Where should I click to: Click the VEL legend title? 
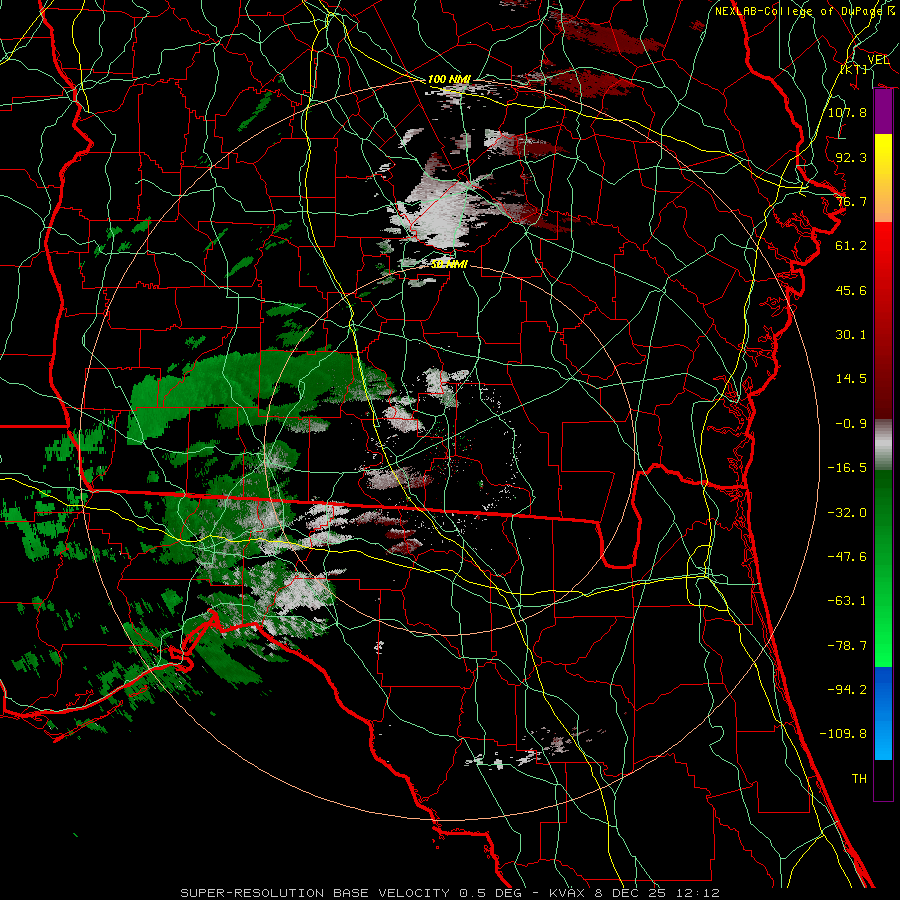878,60
